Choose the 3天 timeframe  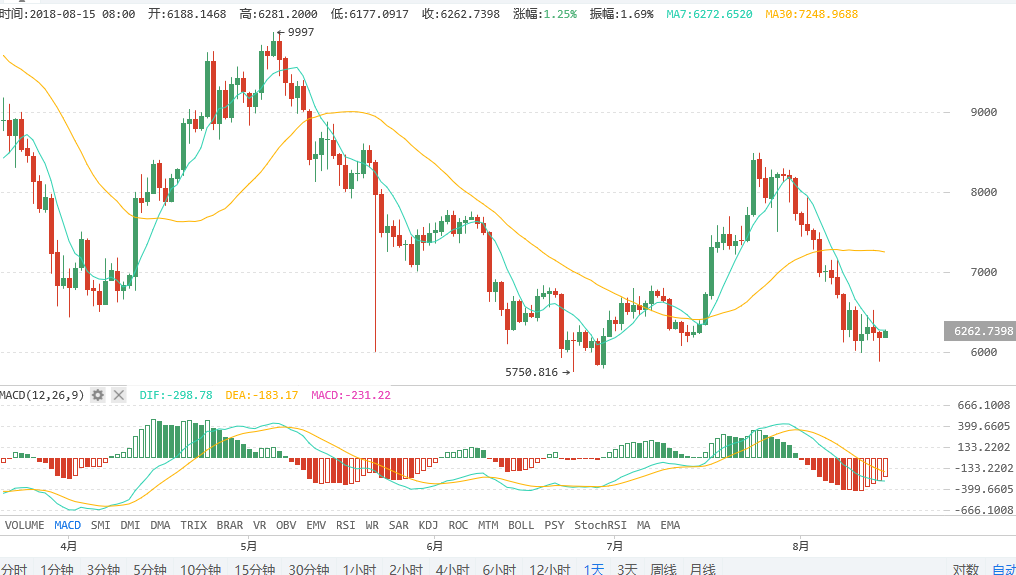(627, 569)
